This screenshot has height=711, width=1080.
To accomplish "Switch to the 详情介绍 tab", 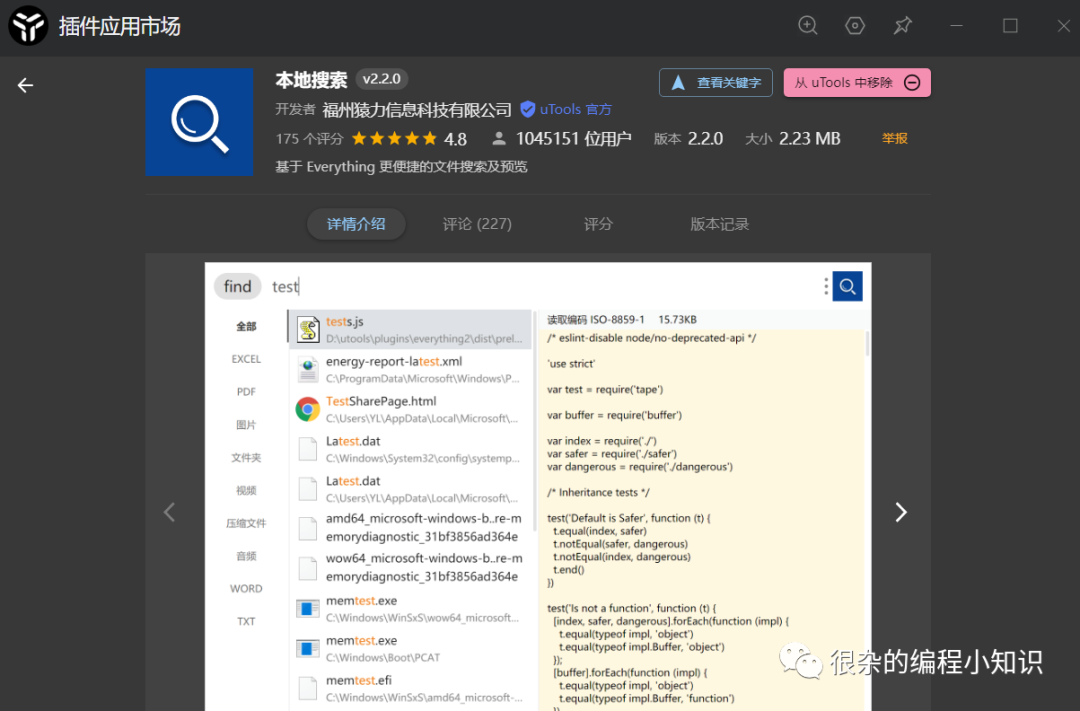I will [x=356, y=224].
